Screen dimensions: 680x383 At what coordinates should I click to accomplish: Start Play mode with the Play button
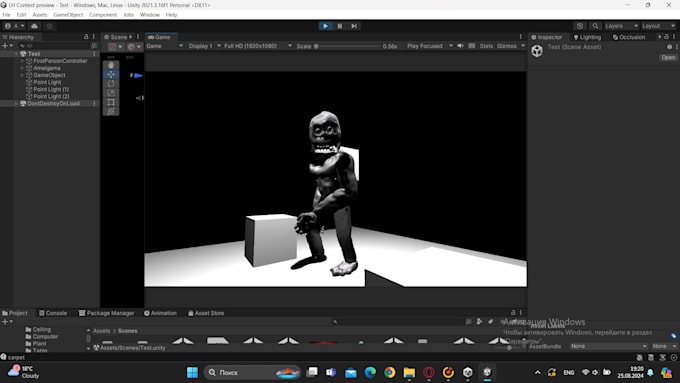[325, 26]
